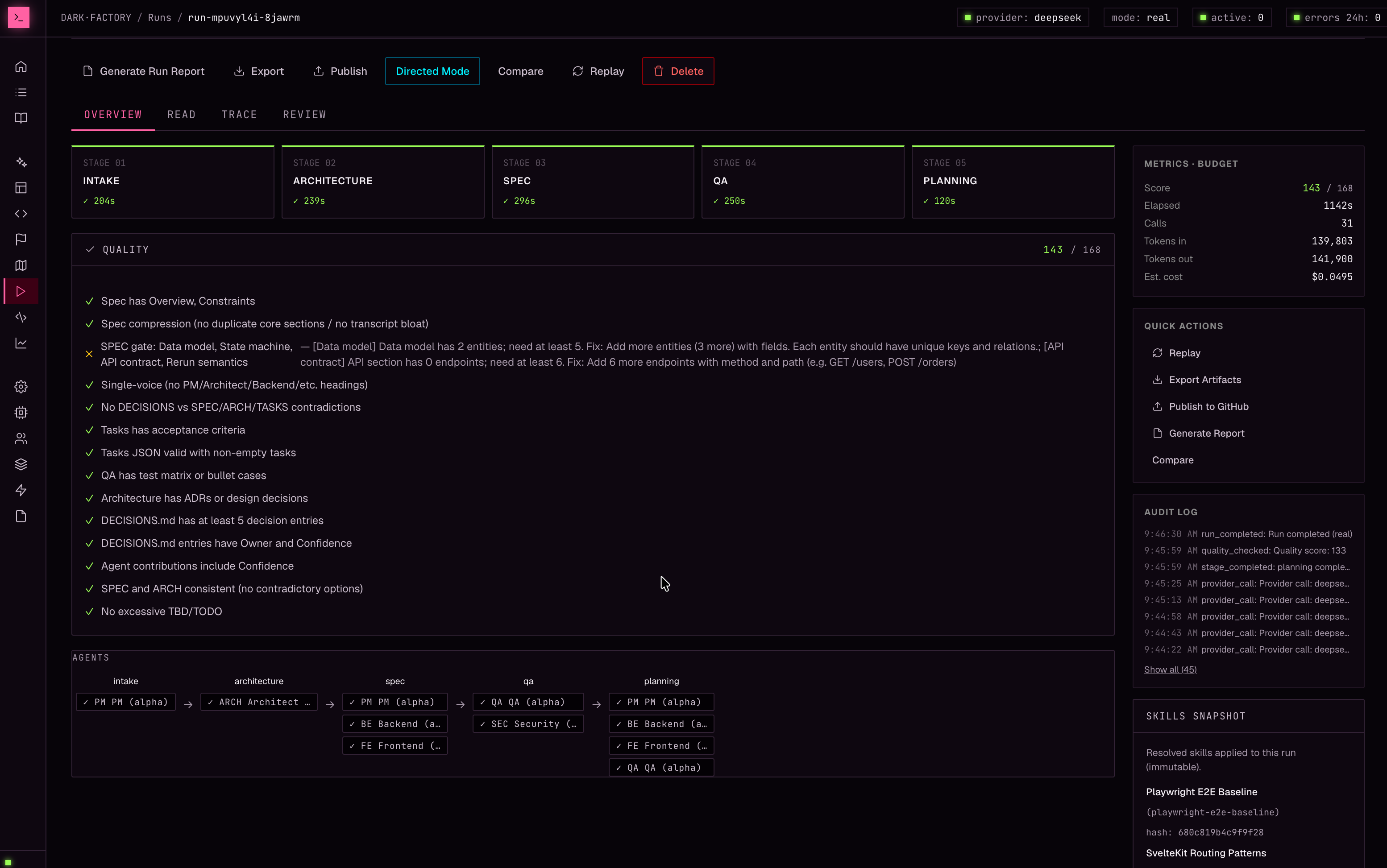Viewport: 1387px width, 868px height.
Task: Select the Stage 05 Planning card
Action: (1013, 182)
